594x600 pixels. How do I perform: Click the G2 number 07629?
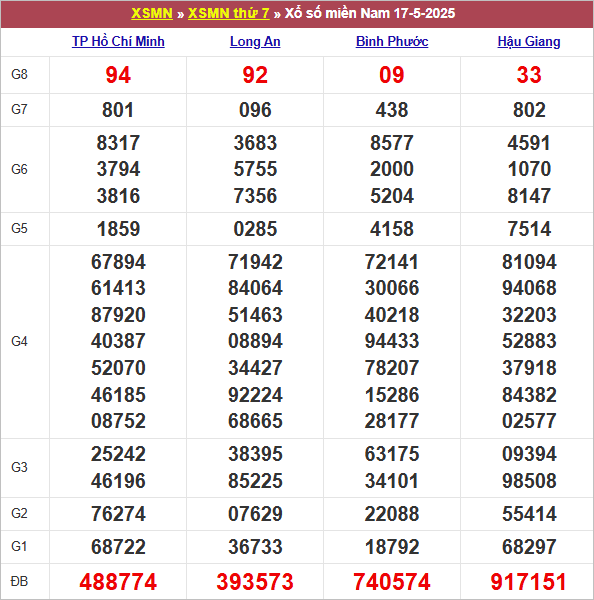[x=255, y=514]
